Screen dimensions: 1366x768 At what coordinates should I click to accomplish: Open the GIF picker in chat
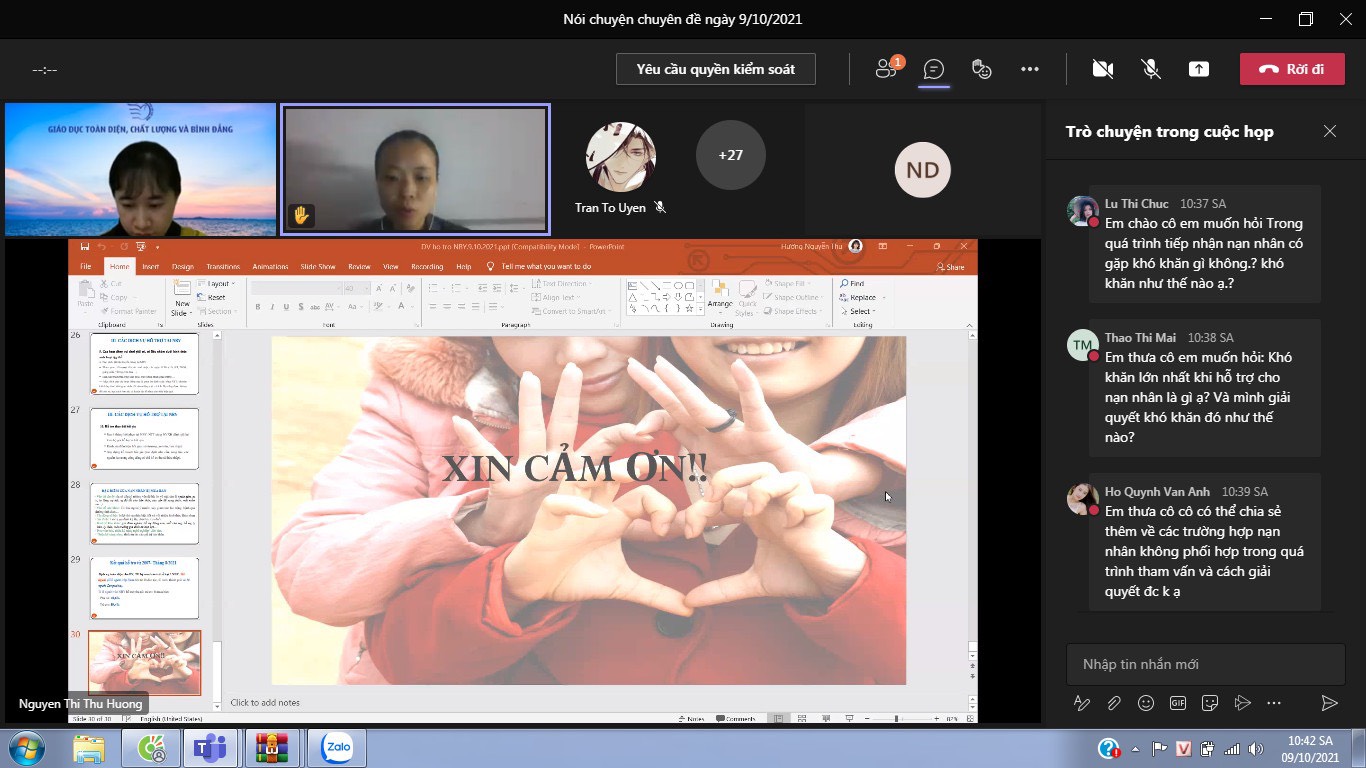point(1178,703)
